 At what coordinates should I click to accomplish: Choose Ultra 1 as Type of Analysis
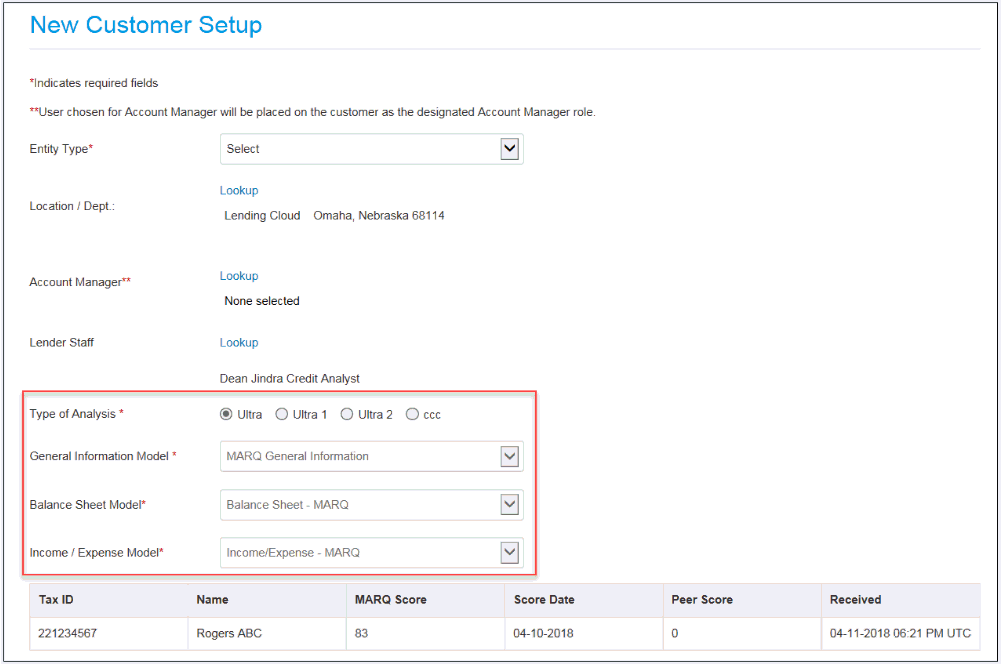click(281, 413)
